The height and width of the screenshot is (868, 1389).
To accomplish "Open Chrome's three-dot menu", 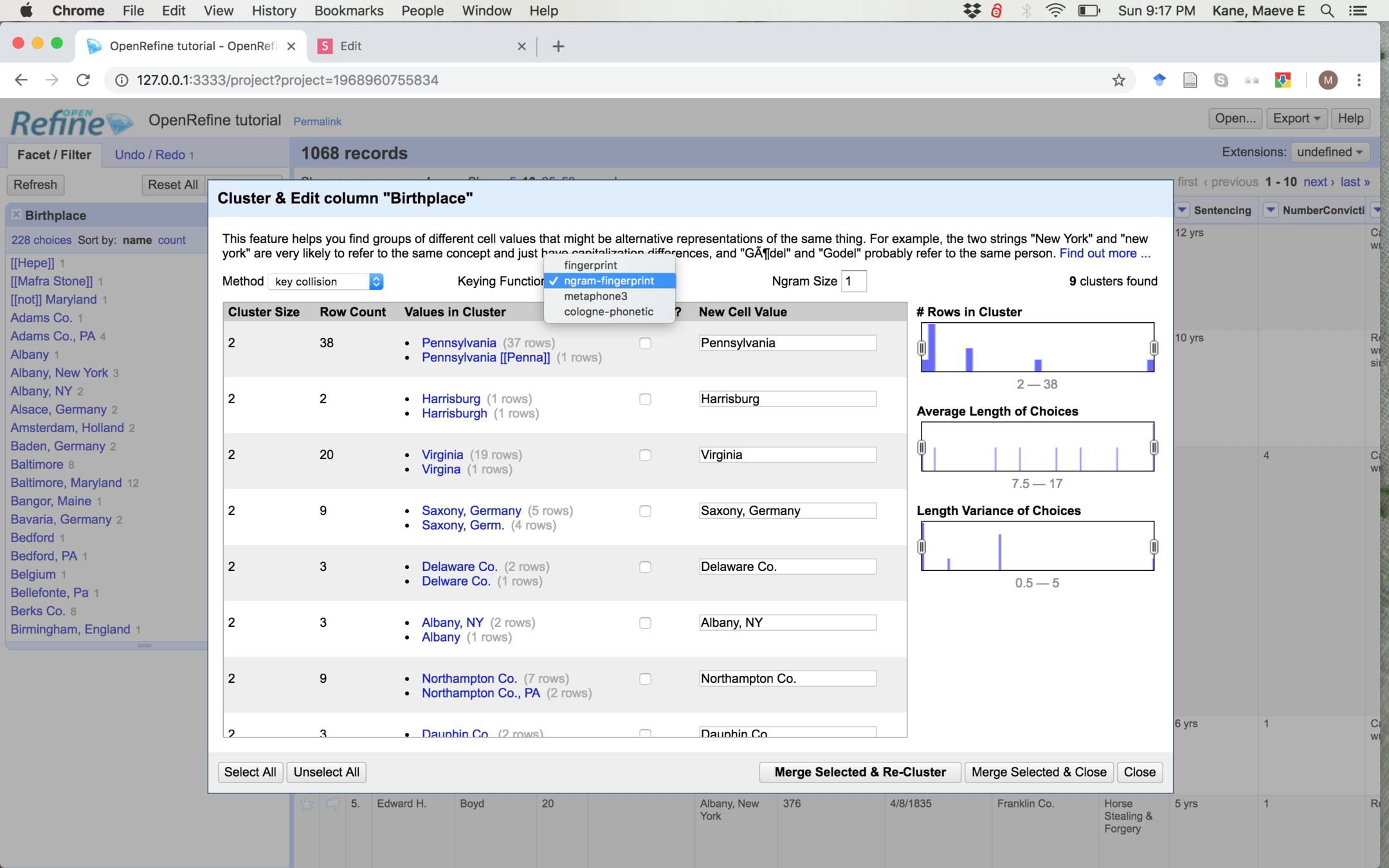I will [1359, 80].
